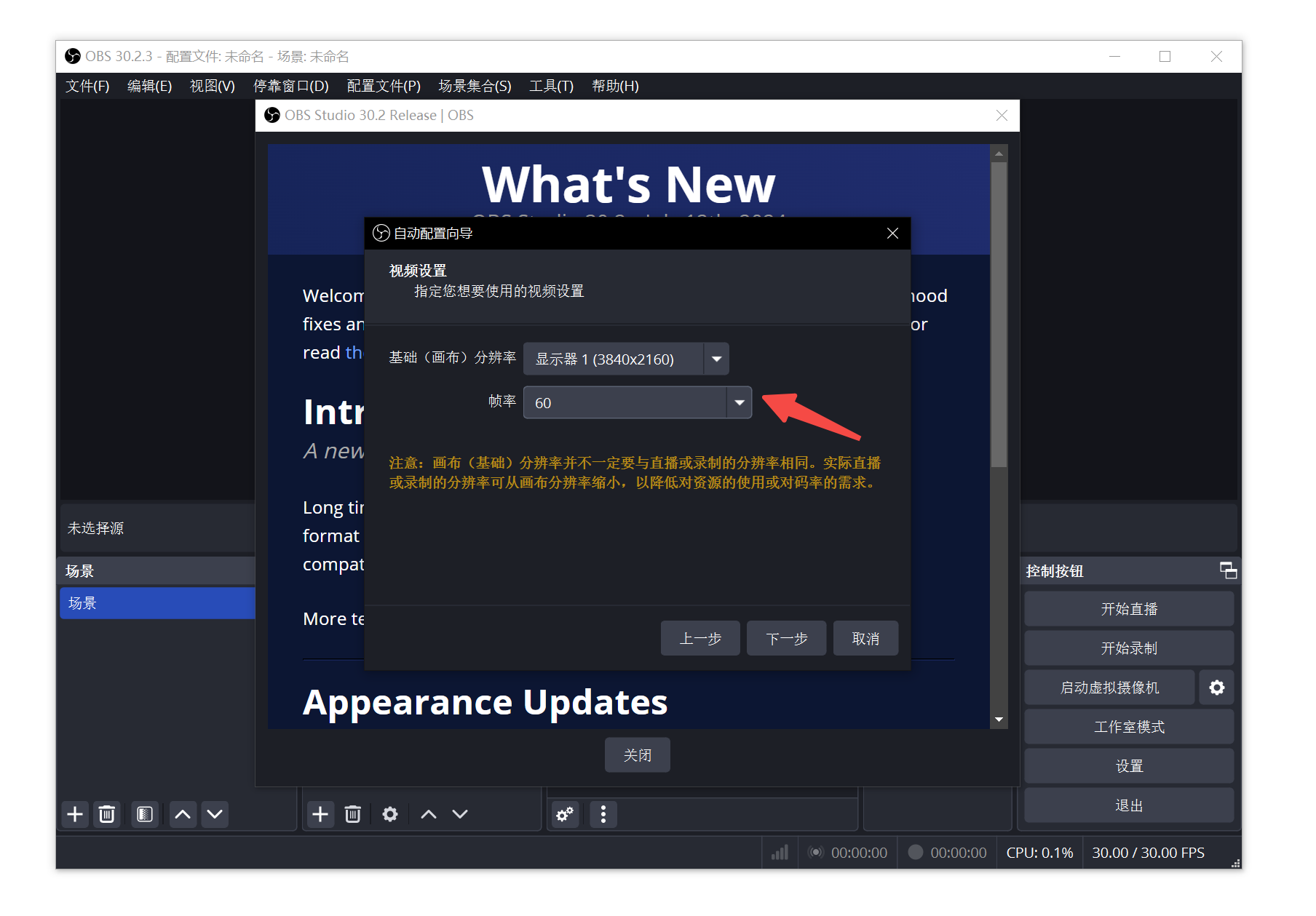1316x916 pixels.
Task: Click the What's New scrollbar up arrow
Action: pyautogui.click(x=999, y=154)
